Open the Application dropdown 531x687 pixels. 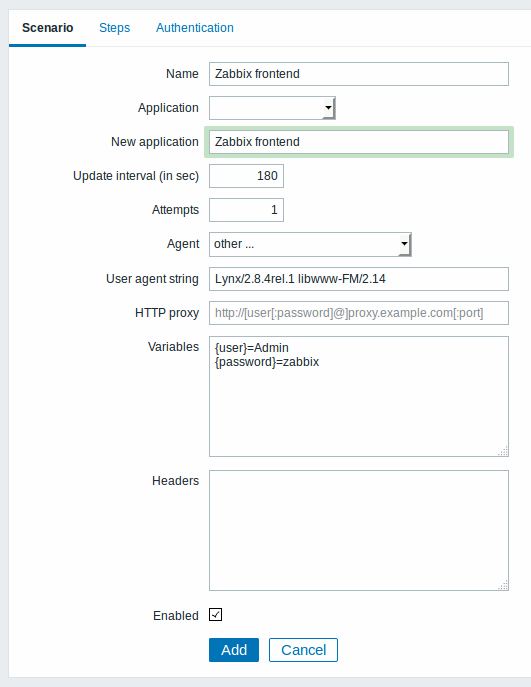coord(272,108)
